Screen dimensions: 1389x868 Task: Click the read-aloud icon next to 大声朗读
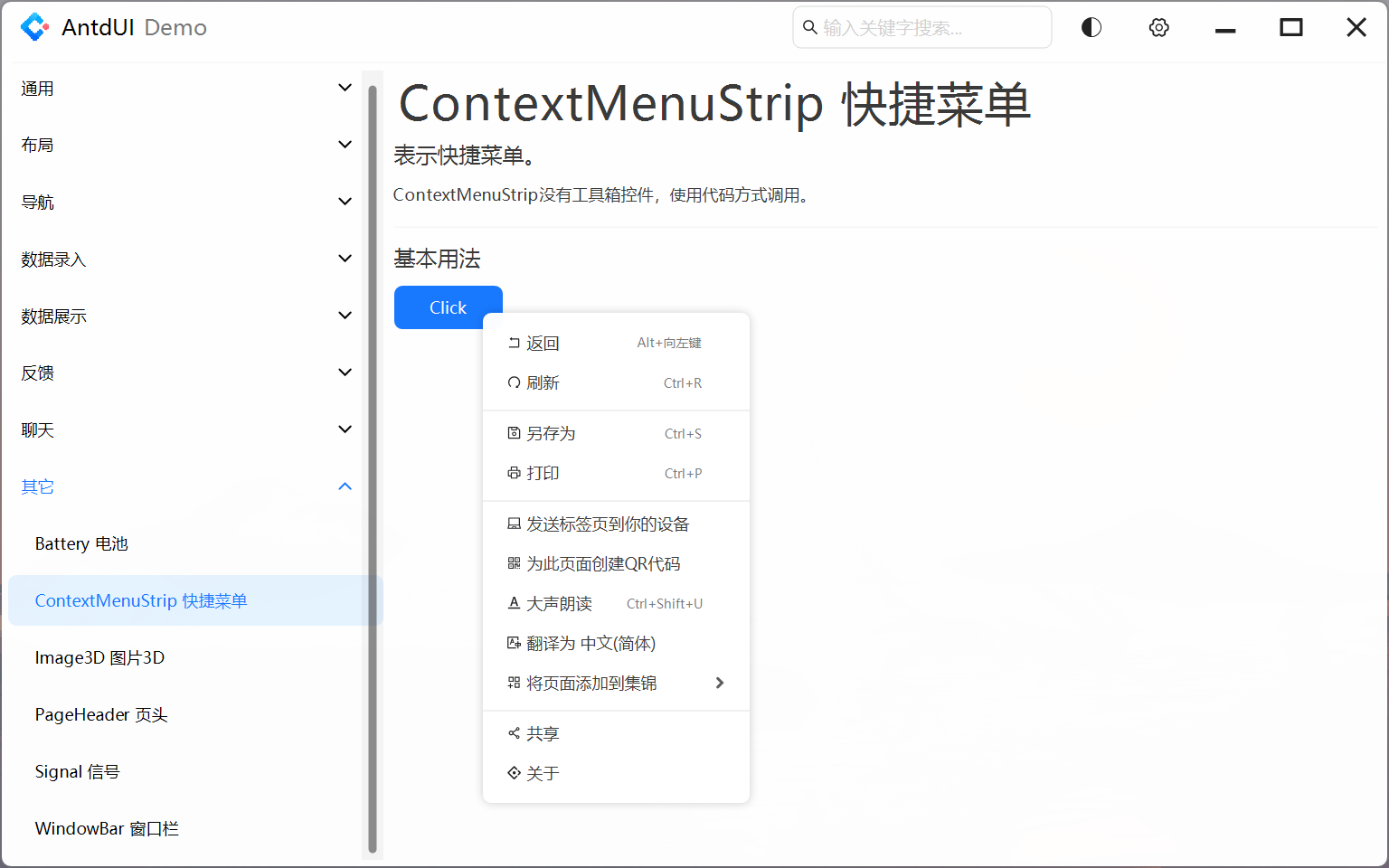pyautogui.click(x=513, y=603)
